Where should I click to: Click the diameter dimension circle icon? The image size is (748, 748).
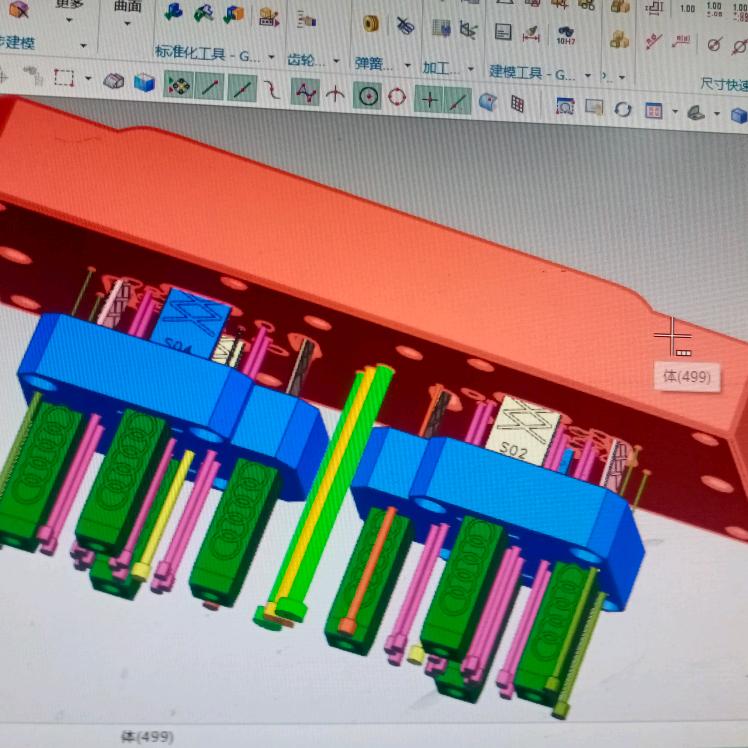coord(714,45)
